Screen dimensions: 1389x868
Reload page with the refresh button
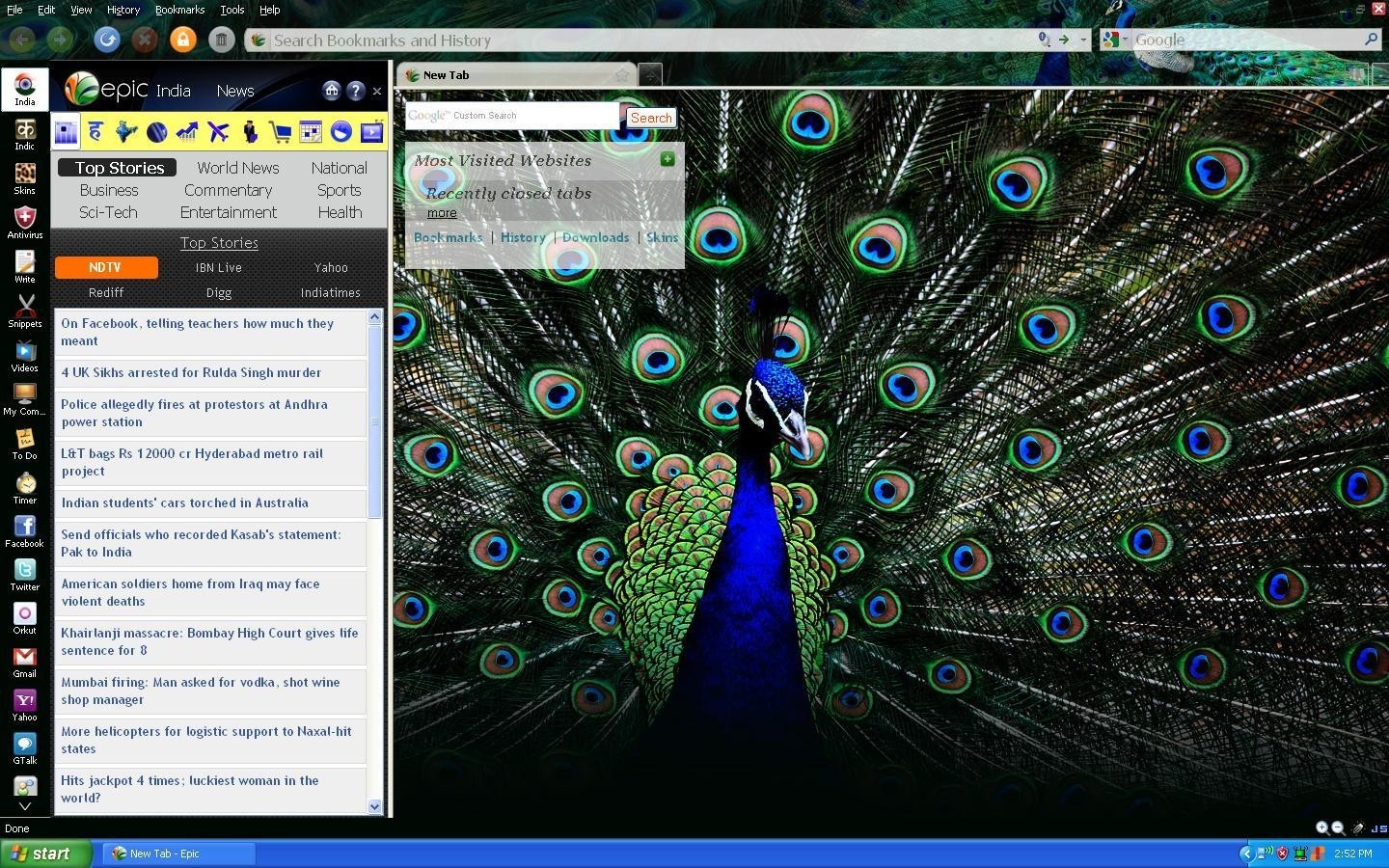(x=107, y=40)
